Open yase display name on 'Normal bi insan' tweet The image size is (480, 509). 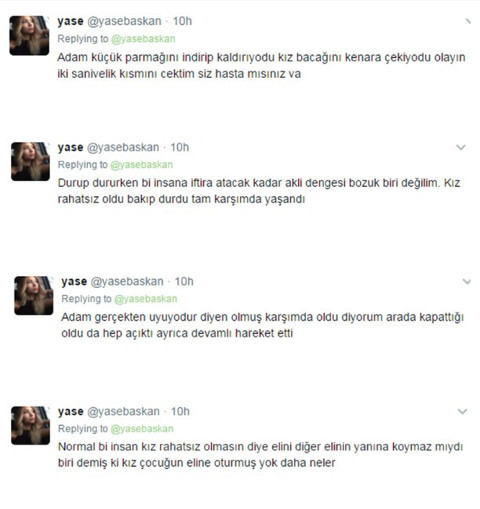(70, 412)
